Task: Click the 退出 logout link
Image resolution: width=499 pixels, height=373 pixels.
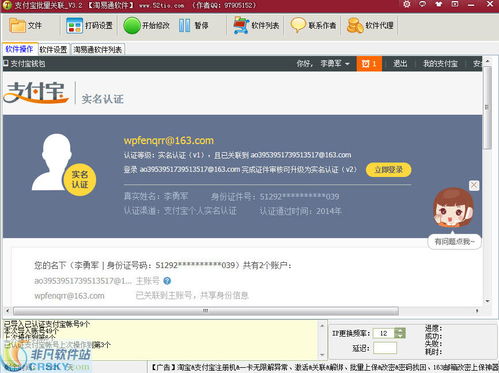Action: (x=400, y=64)
